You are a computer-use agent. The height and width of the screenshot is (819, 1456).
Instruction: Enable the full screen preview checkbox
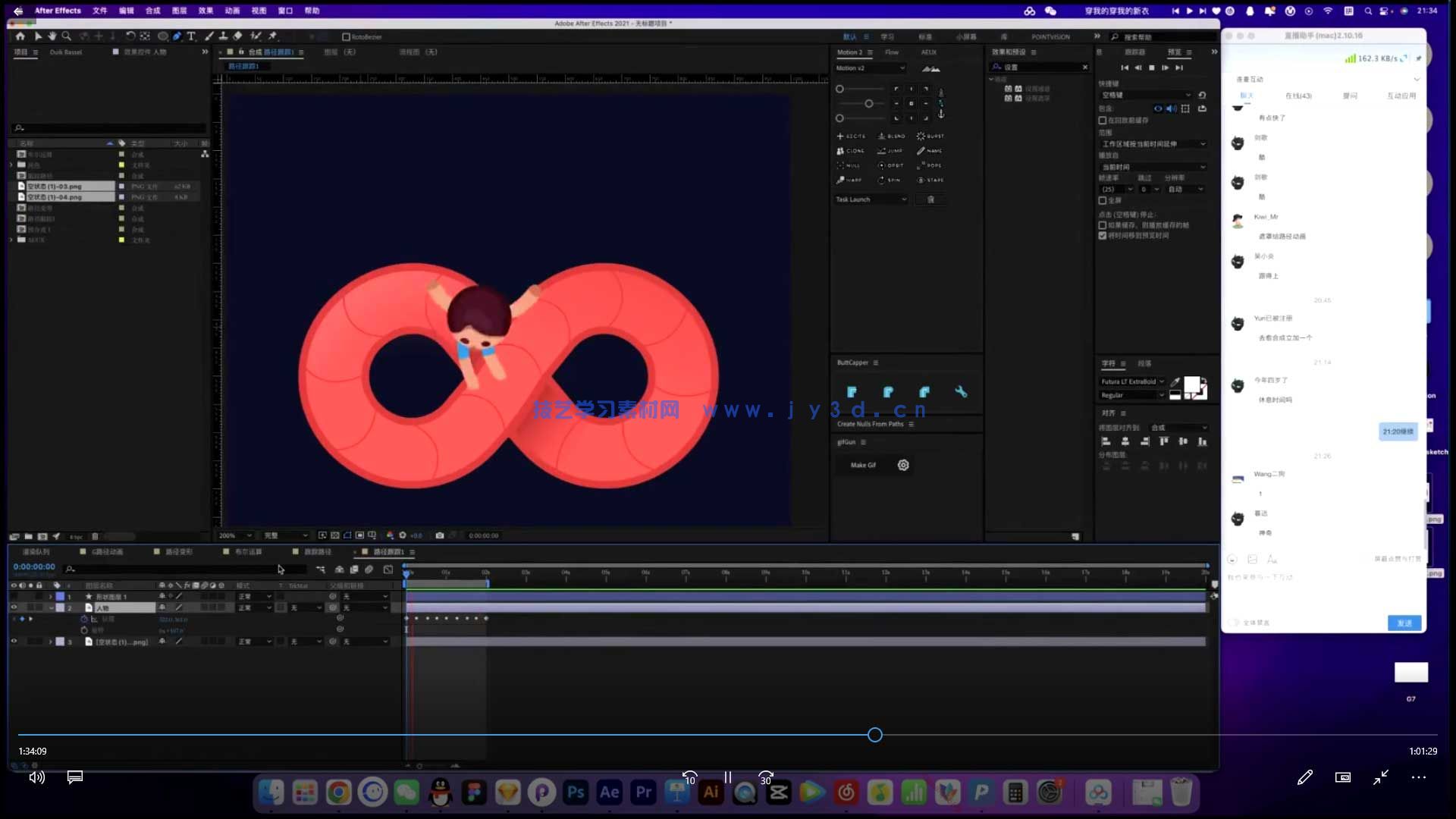(1103, 200)
